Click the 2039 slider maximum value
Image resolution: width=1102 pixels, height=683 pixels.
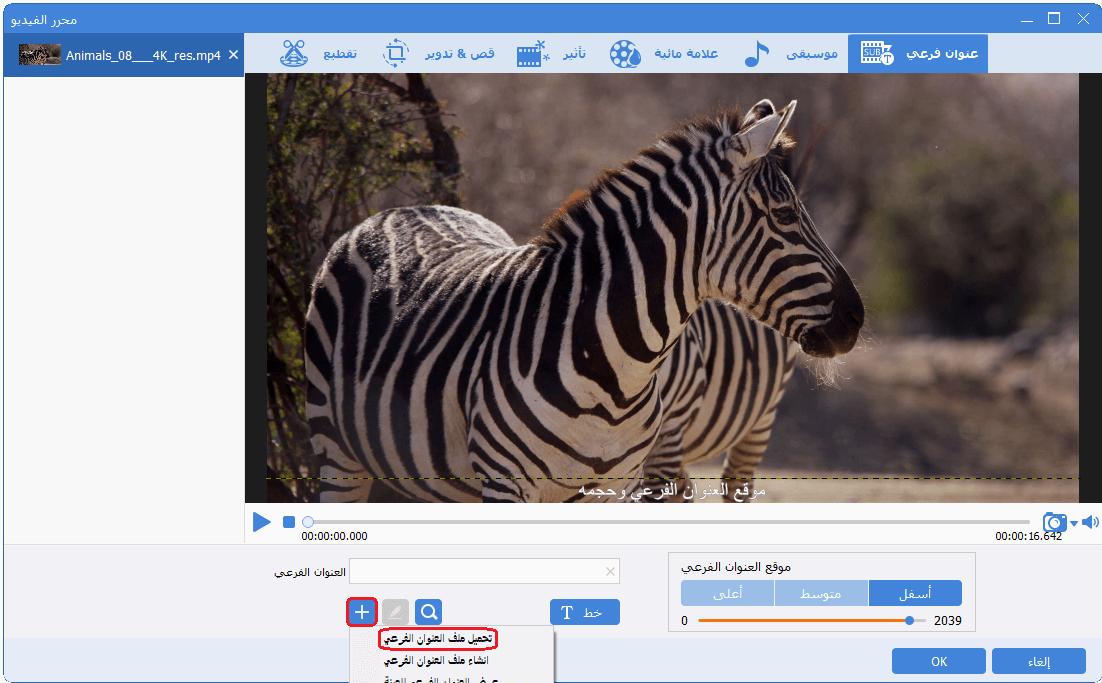pyautogui.click(x=947, y=620)
